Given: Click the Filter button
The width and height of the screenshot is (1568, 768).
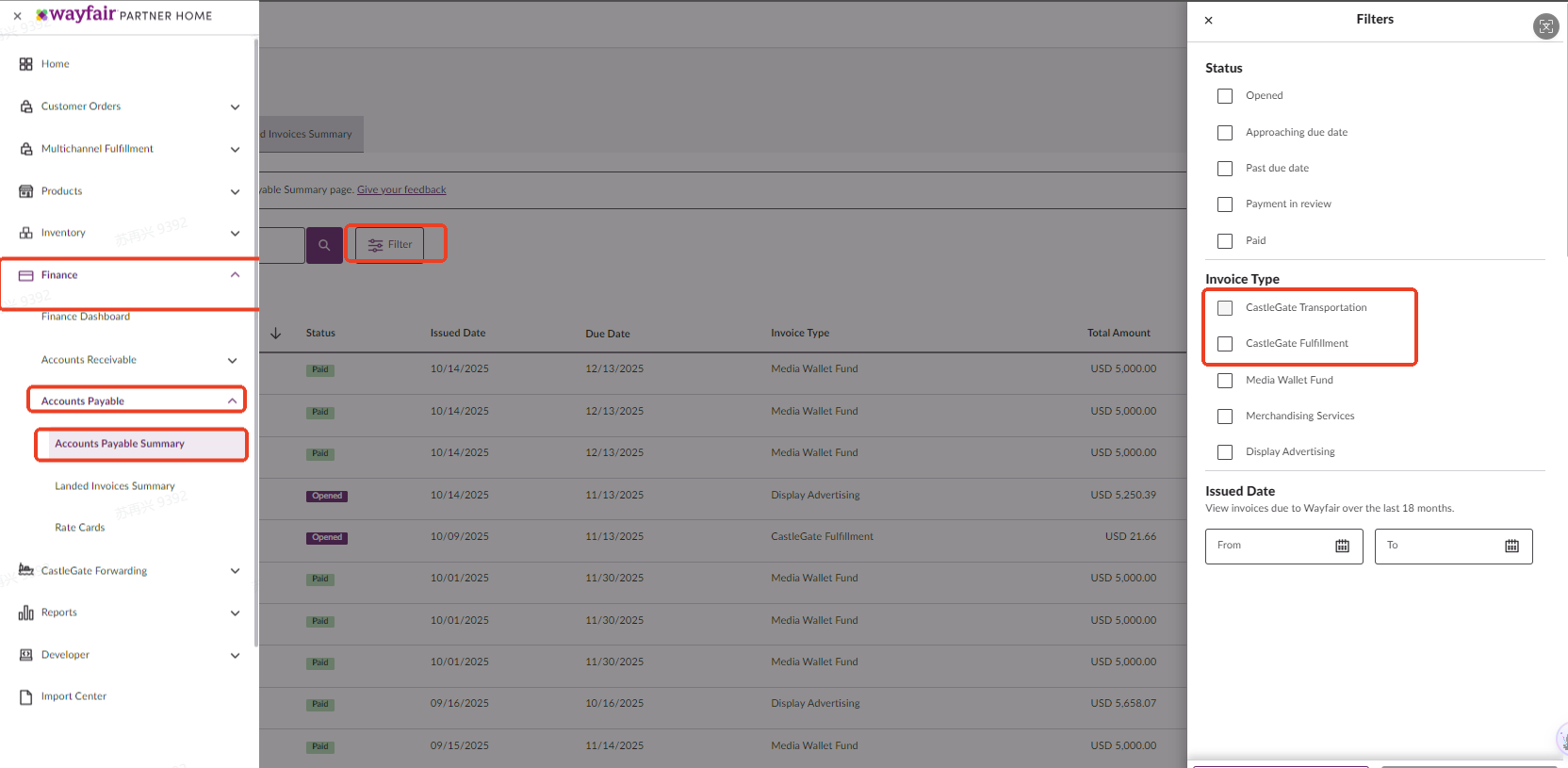Looking at the screenshot, I should [390, 245].
